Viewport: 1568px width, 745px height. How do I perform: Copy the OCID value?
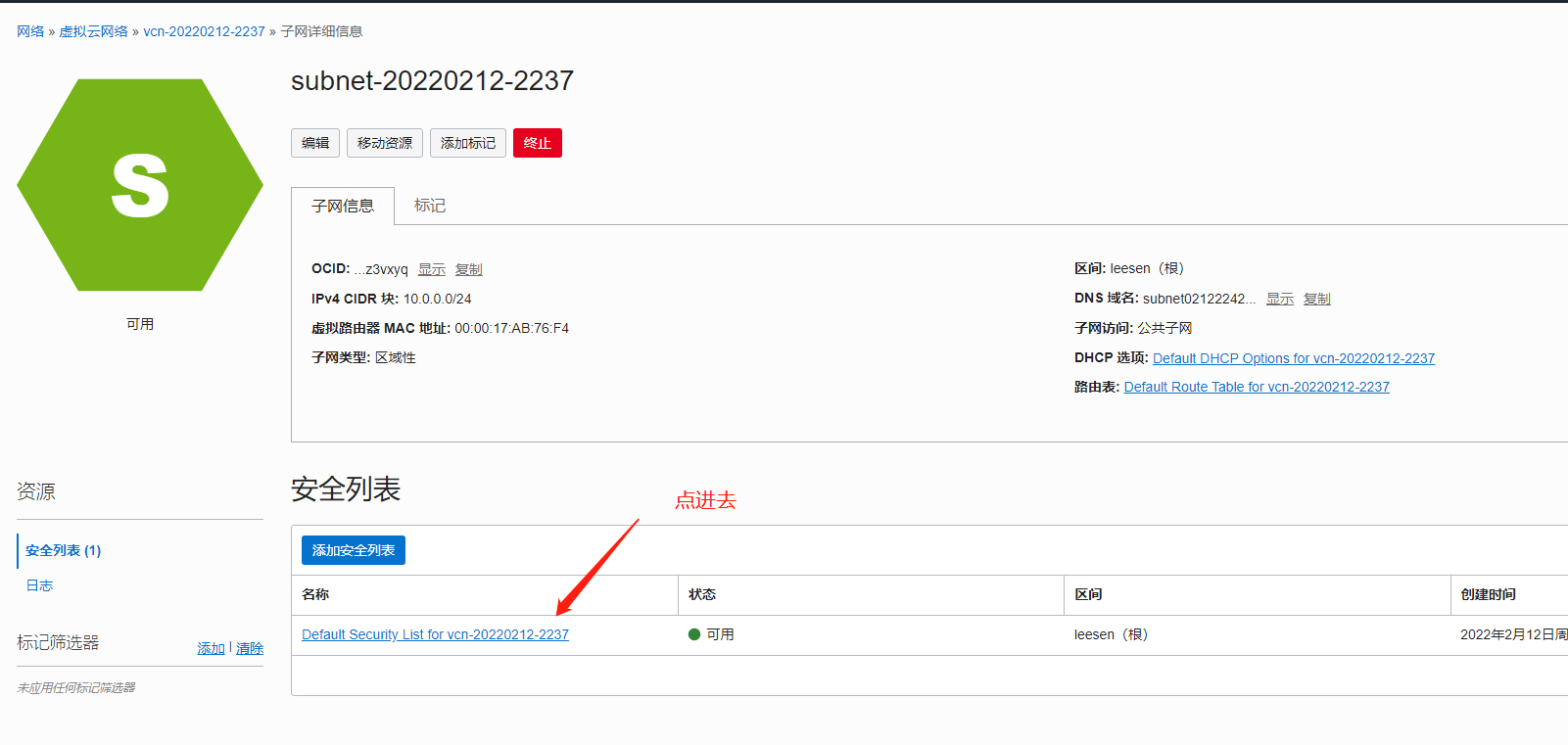469,269
